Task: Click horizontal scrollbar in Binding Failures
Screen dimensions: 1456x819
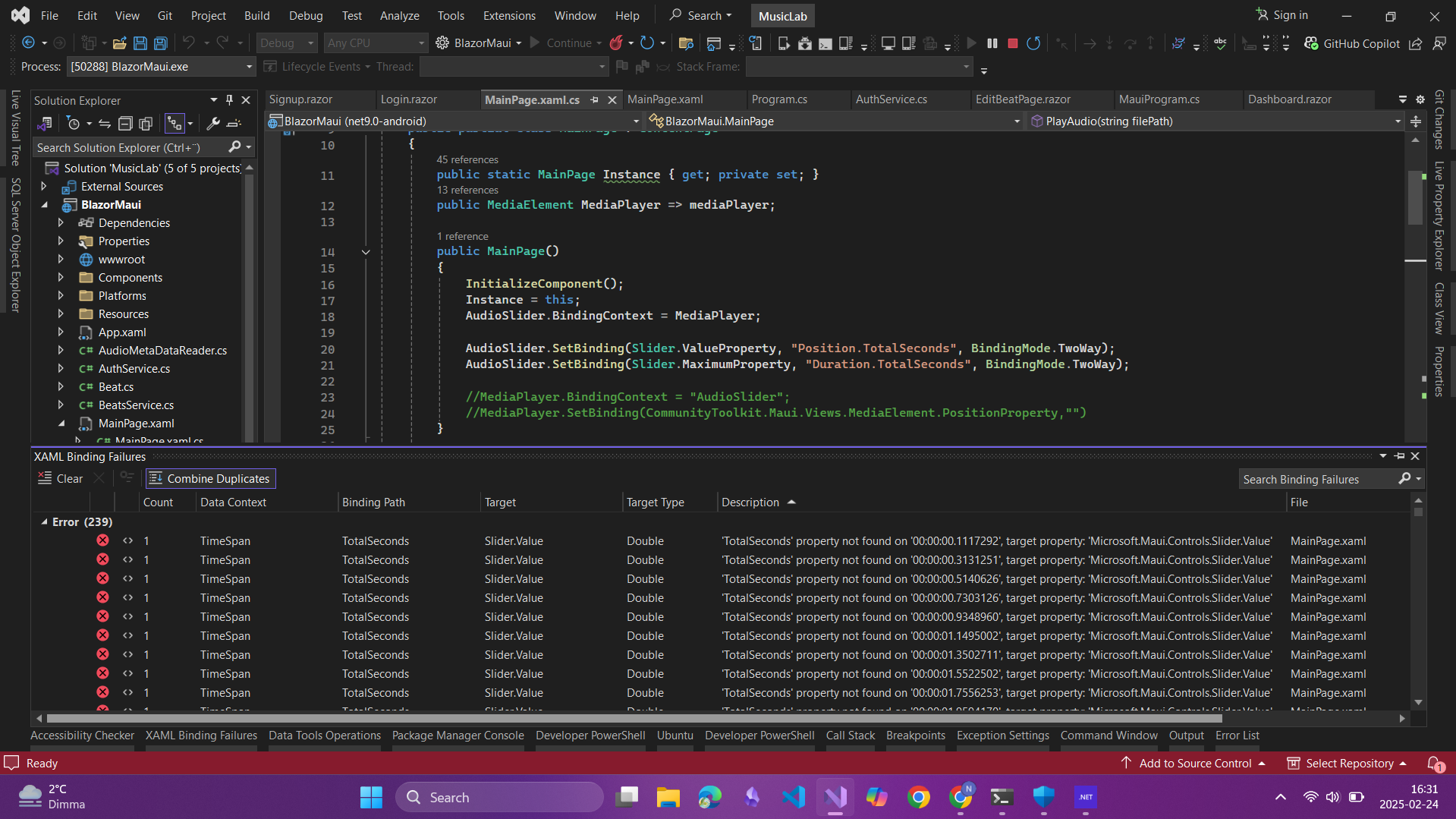Action: pyautogui.click(x=634, y=718)
